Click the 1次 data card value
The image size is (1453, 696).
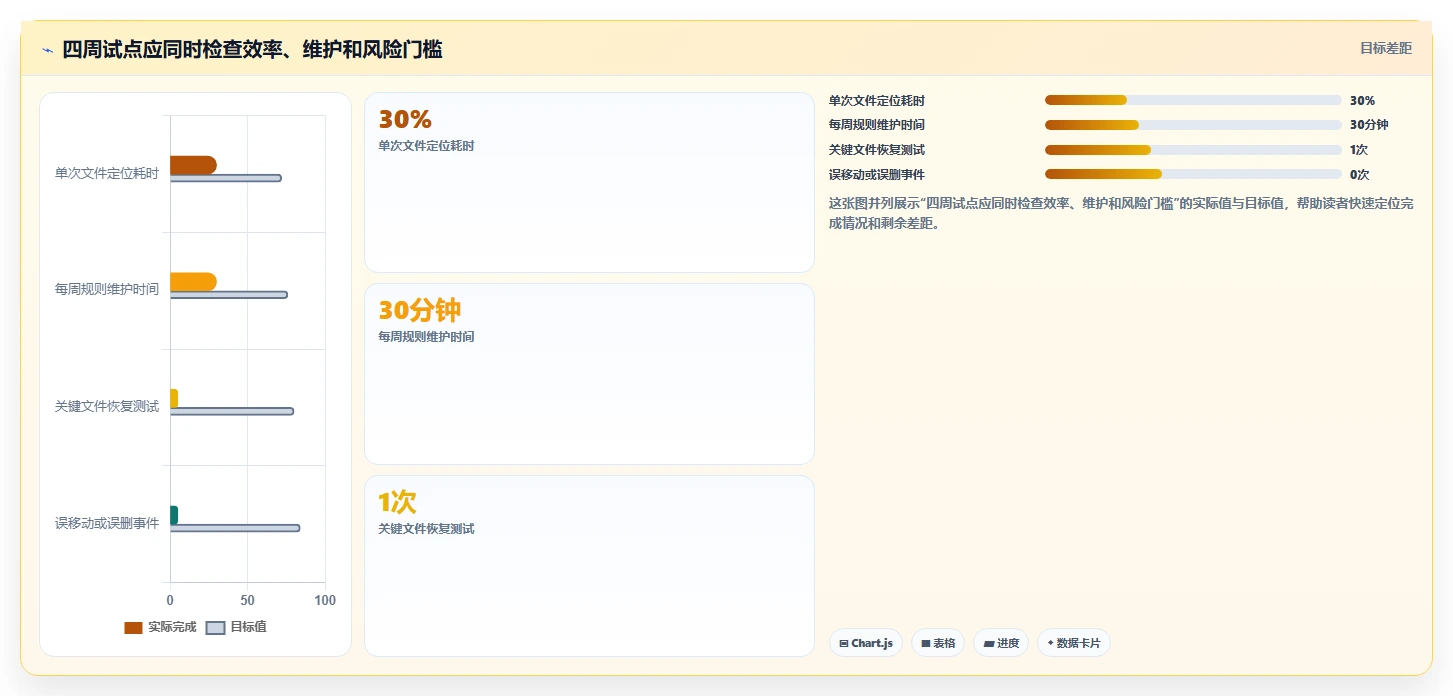point(397,502)
